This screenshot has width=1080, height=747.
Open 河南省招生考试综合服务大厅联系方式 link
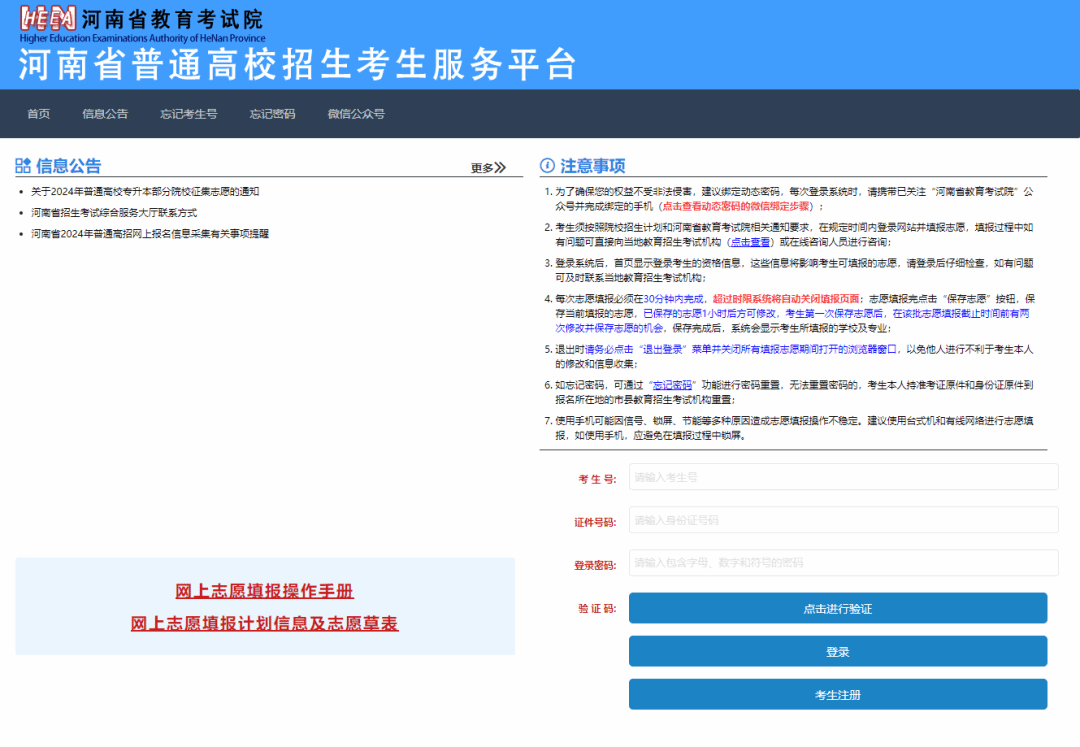pos(114,212)
